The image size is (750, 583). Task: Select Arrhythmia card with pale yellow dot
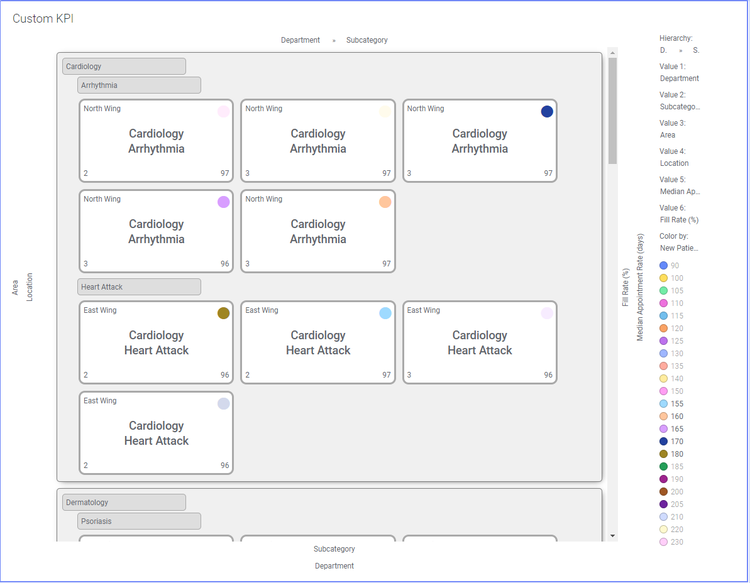(x=318, y=141)
